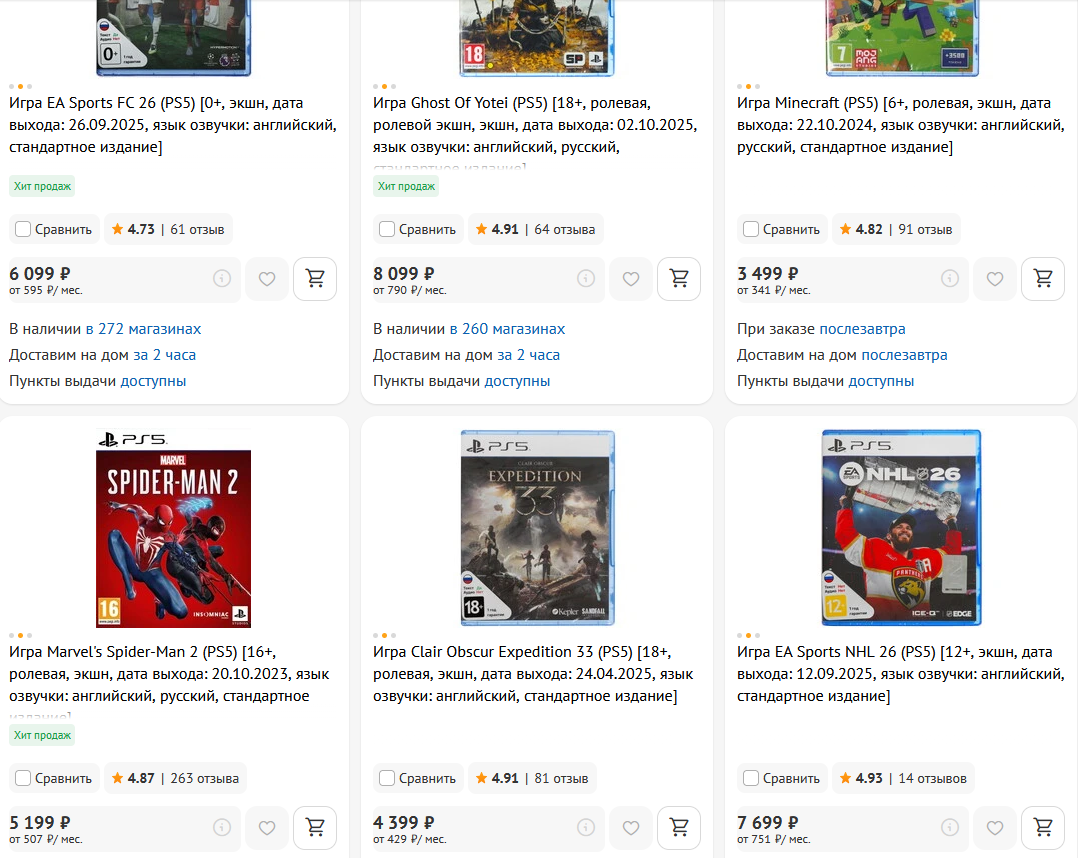Open Clair Obscur Expedition 33 cover image
1078x858 pixels.
tap(537, 528)
